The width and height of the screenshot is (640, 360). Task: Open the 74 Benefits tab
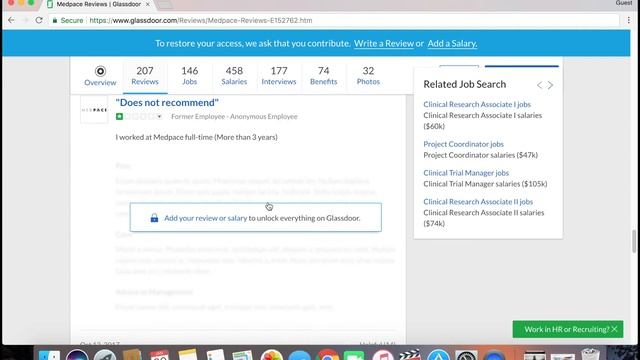coord(323,76)
